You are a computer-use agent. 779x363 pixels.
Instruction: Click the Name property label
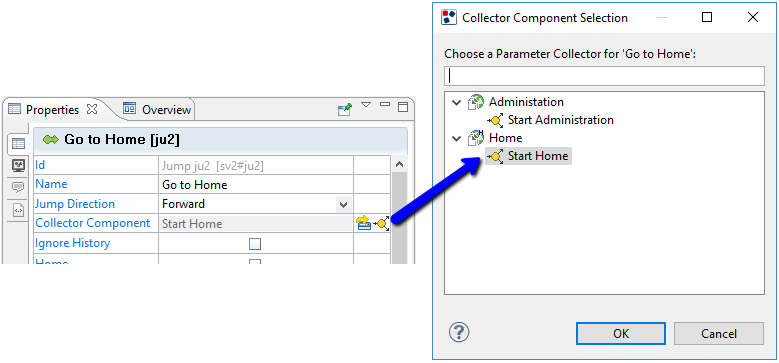(51, 184)
